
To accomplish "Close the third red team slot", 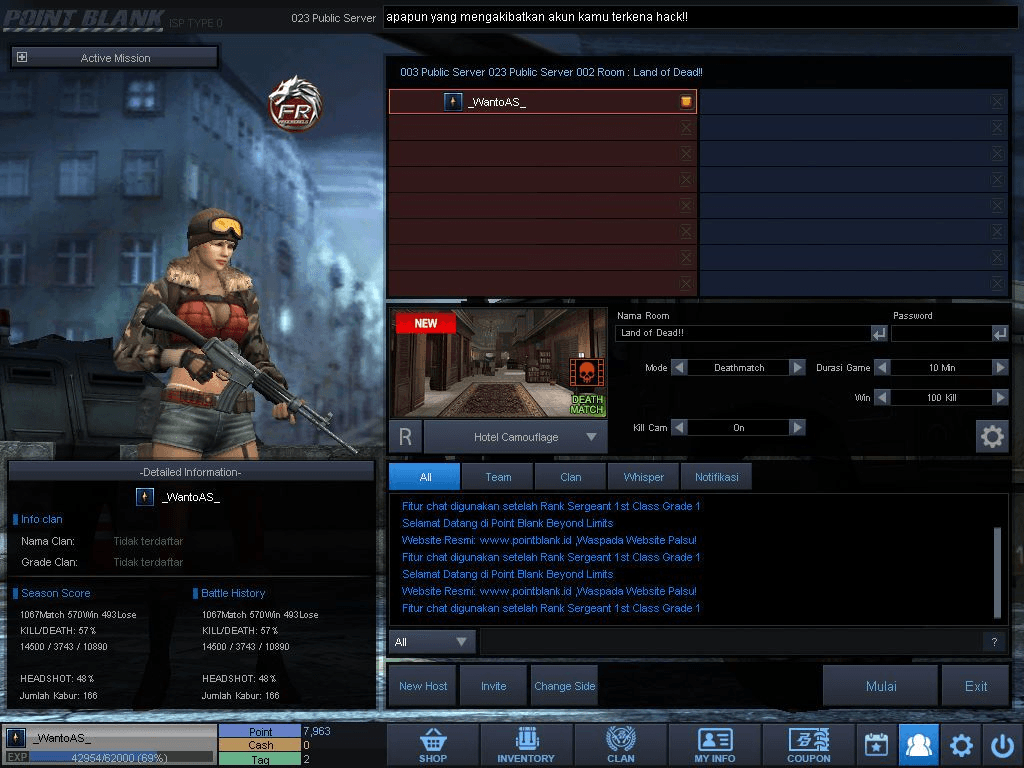I will (686, 153).
